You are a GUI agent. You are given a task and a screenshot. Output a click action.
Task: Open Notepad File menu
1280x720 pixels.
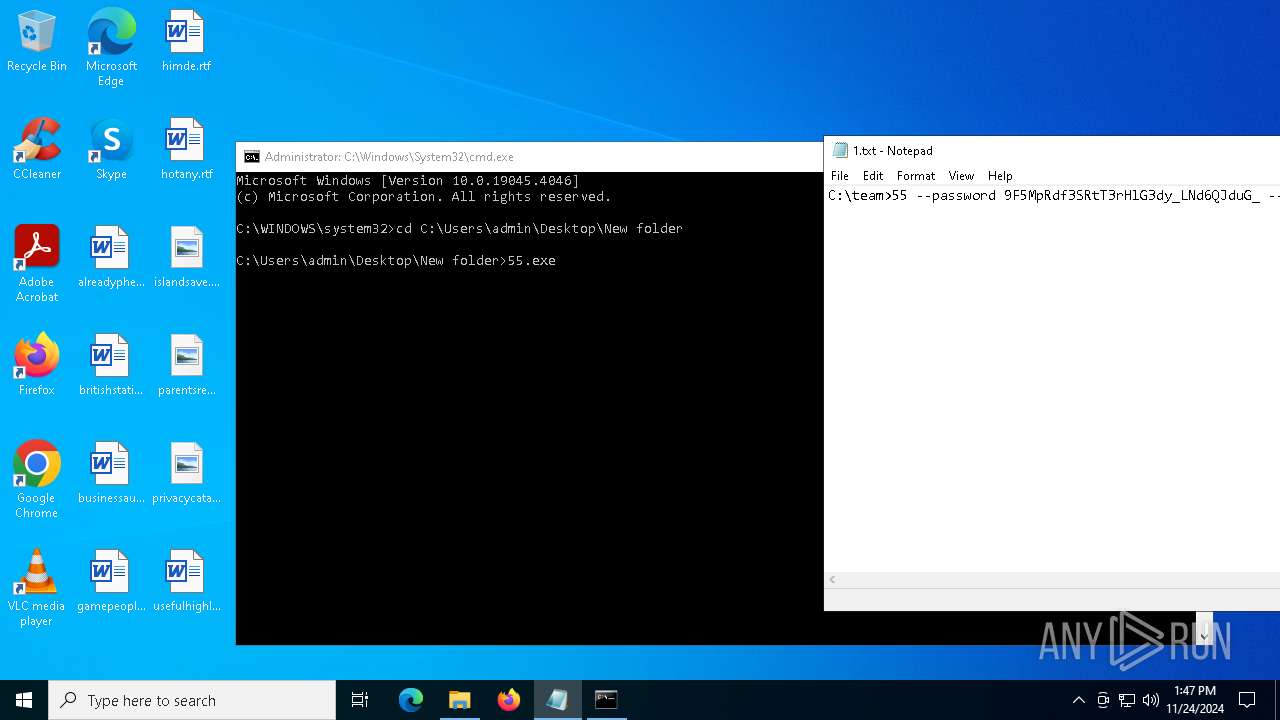click(x=840, y=176)
